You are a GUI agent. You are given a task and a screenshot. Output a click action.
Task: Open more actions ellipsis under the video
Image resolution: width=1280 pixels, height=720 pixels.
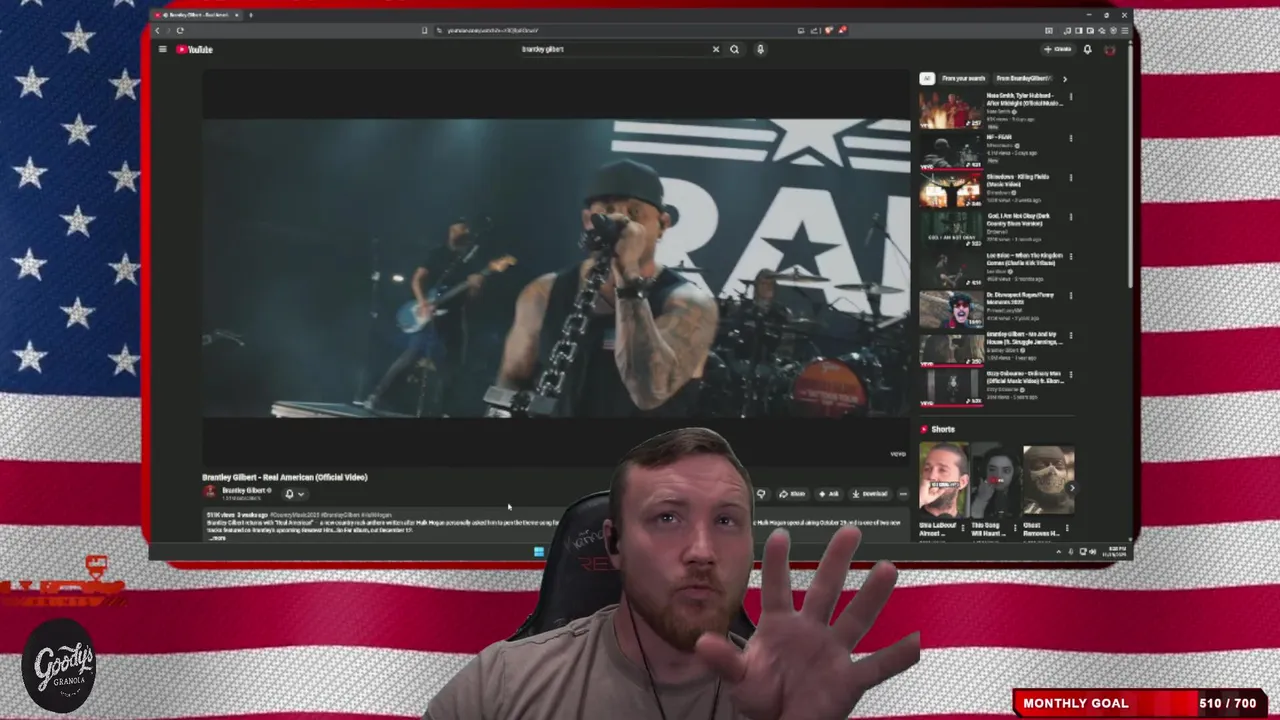pyautogui.click(x=903, y=493)
